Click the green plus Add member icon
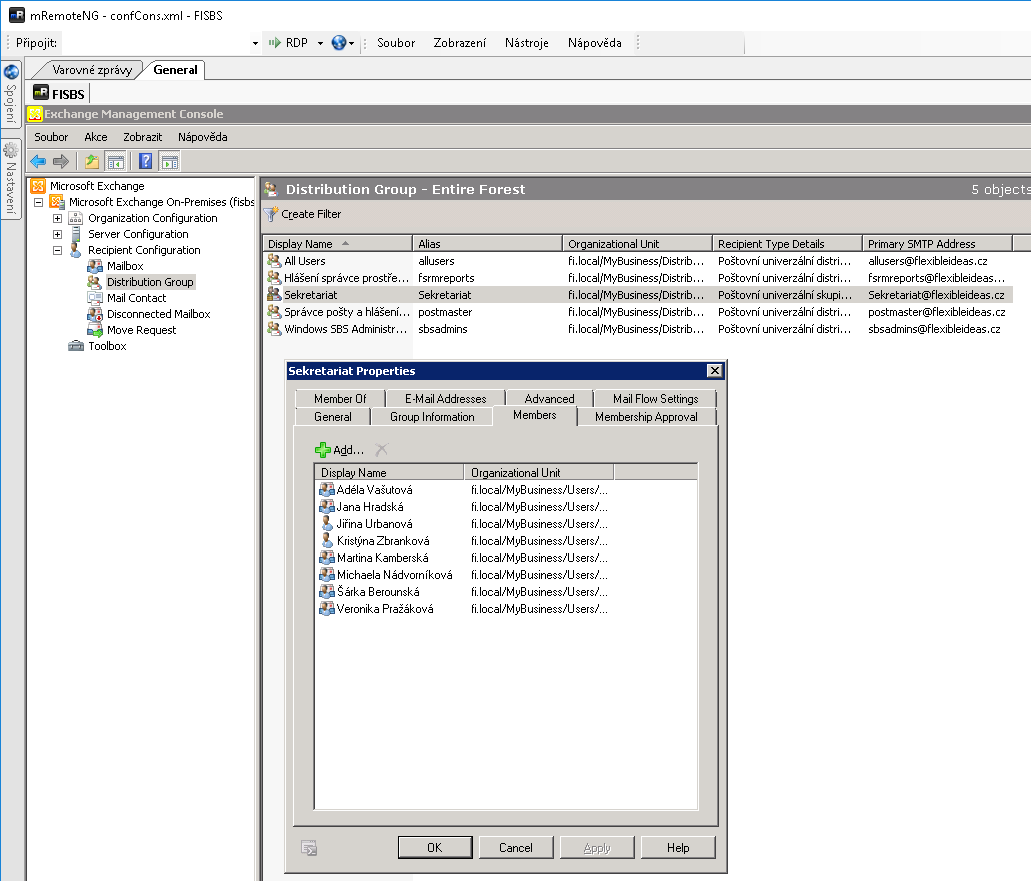The height and width of the screenshot is (881, 1031). pyautogui.click(x=323, y=450)
